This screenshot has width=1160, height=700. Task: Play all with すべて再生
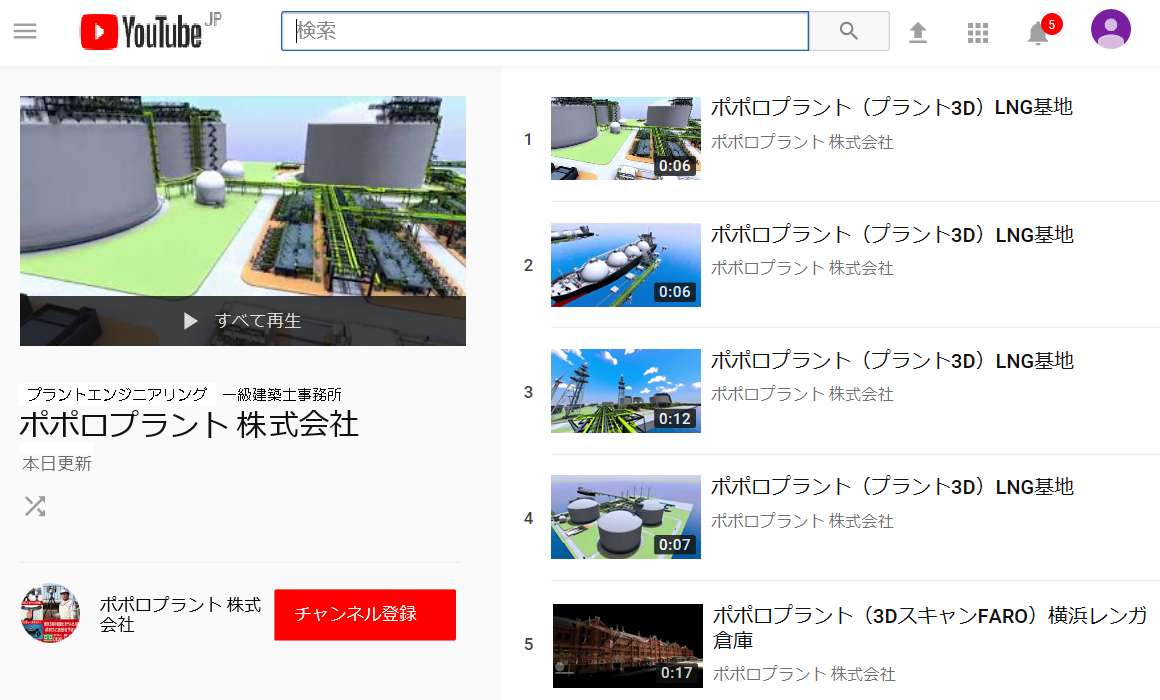(243, 320)
